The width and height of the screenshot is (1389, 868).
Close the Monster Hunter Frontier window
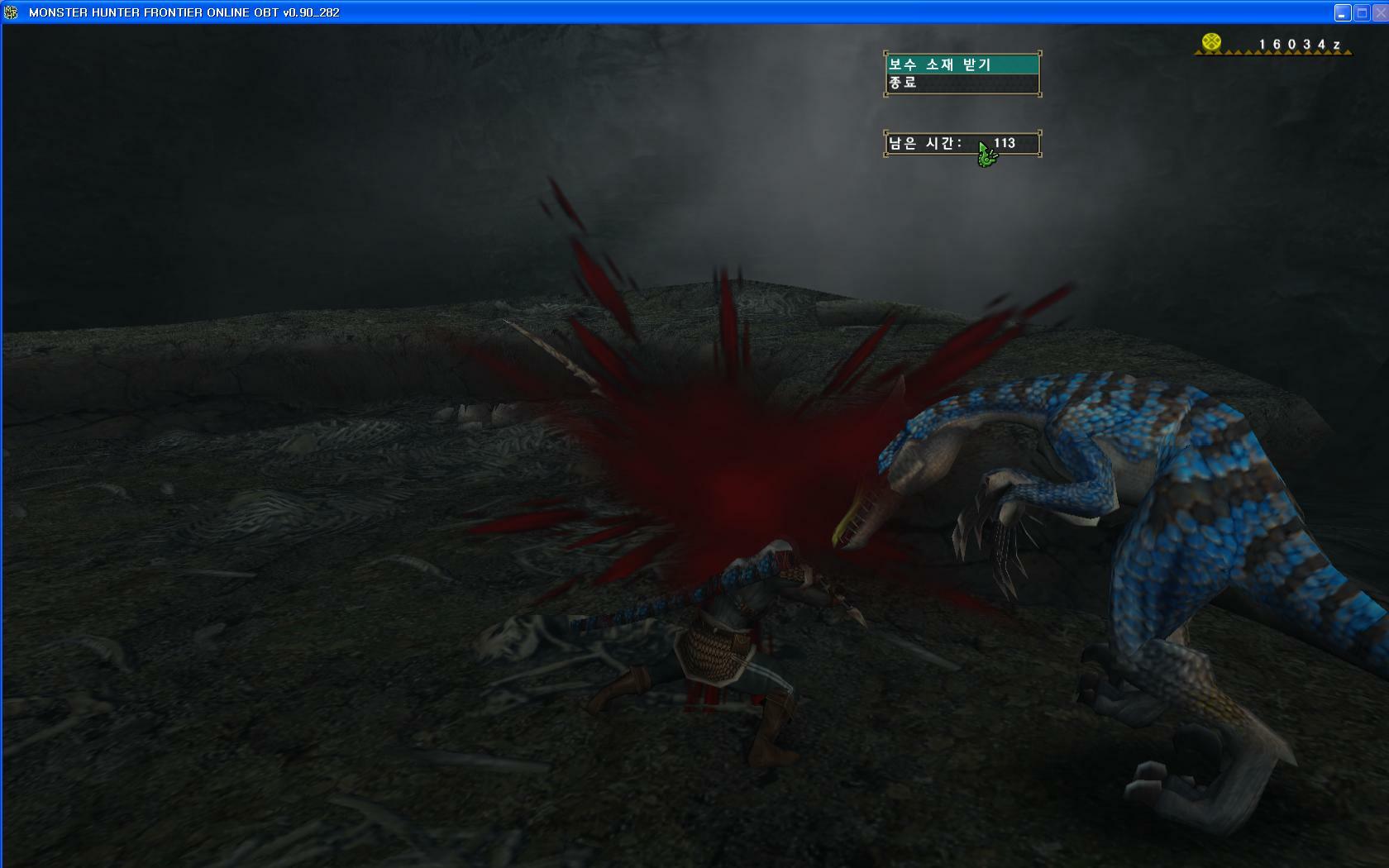tap(1380, 12)
